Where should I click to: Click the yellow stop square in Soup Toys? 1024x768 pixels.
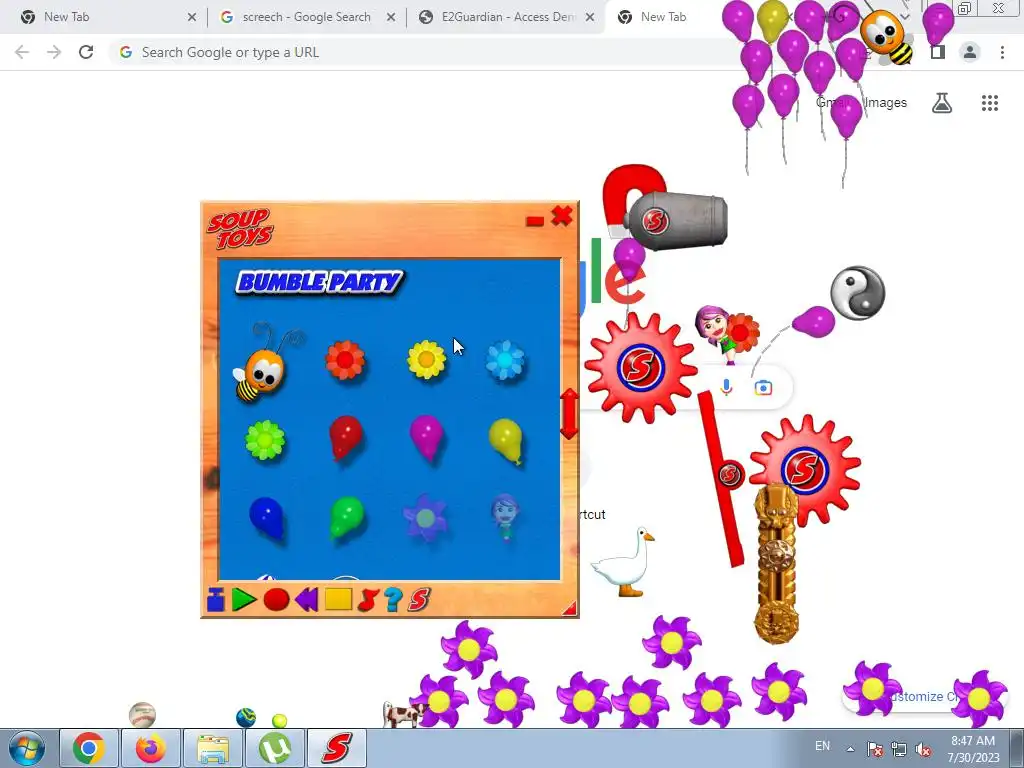tap(338, 600)
